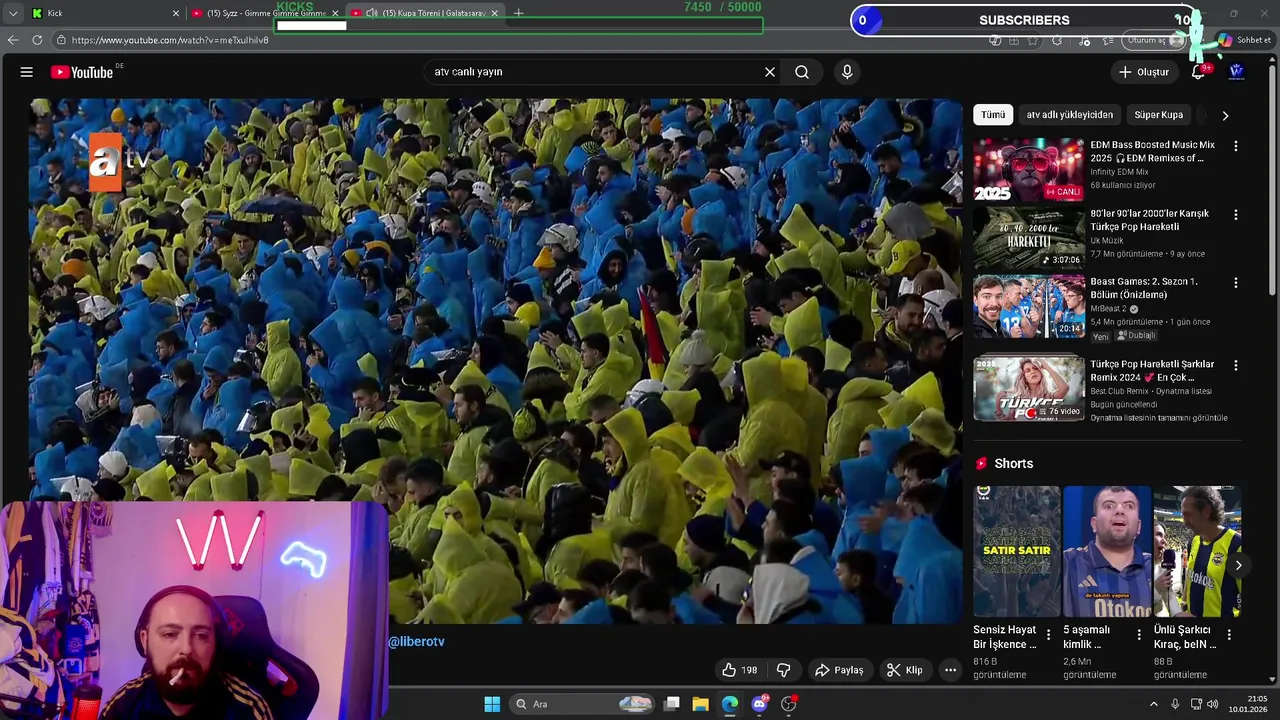This screenshot has width=1280, height=720.
Task: Go to YouTube home via logo
Action: 82,72
